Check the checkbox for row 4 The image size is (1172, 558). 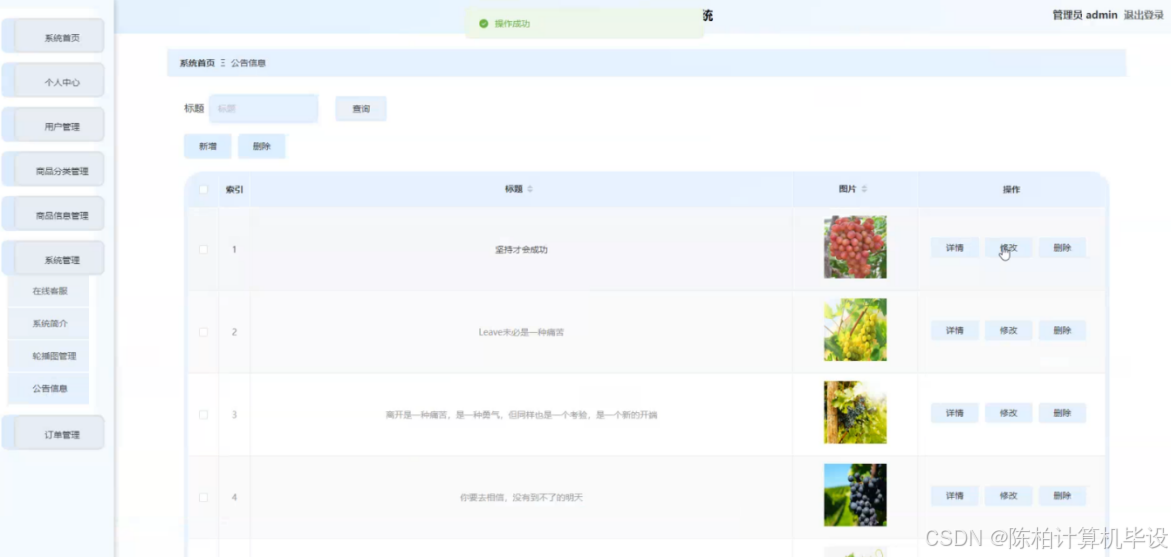coord(203,497)
